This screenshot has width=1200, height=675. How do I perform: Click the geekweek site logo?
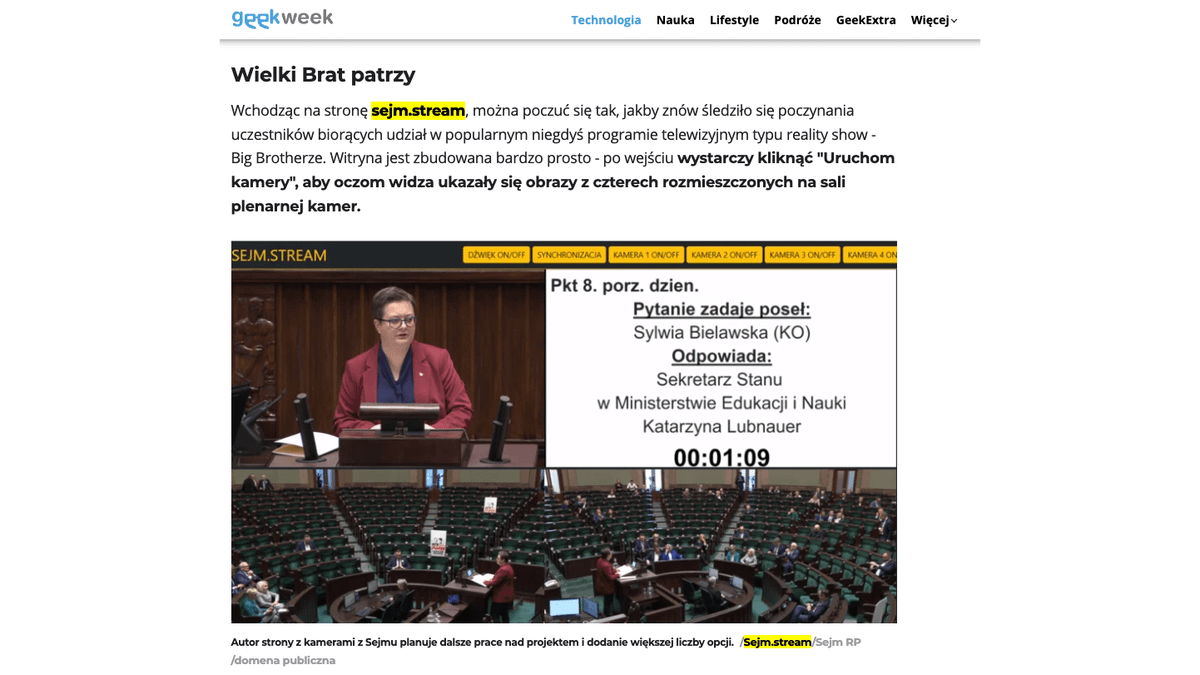282,18
